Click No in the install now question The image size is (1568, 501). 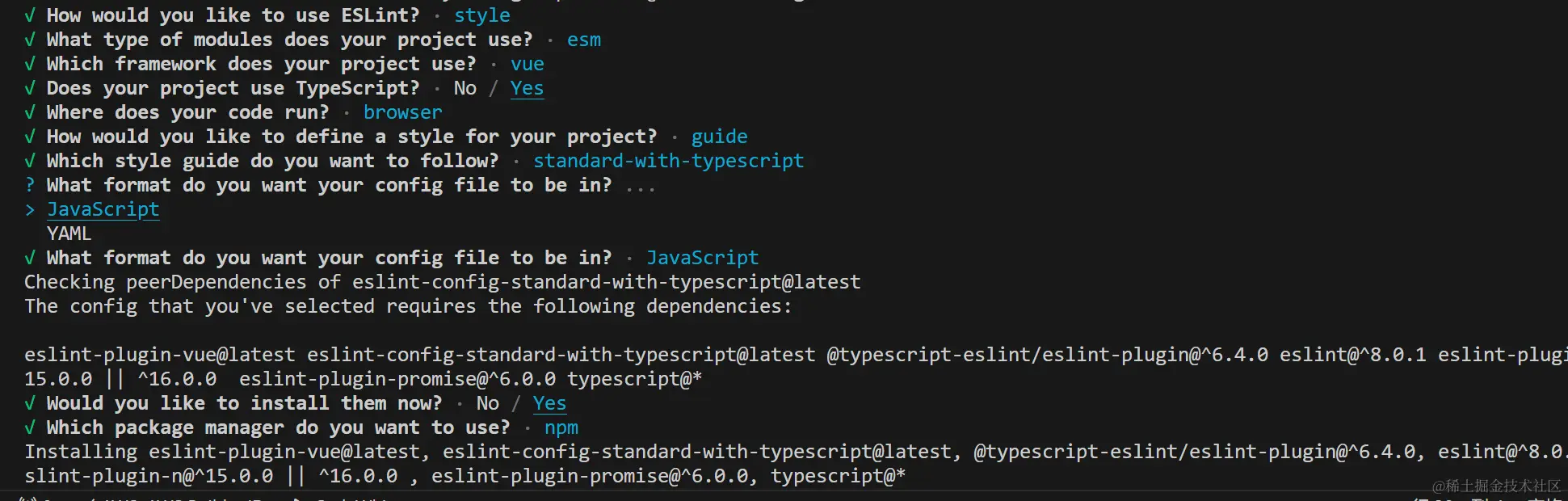(487, 403)
